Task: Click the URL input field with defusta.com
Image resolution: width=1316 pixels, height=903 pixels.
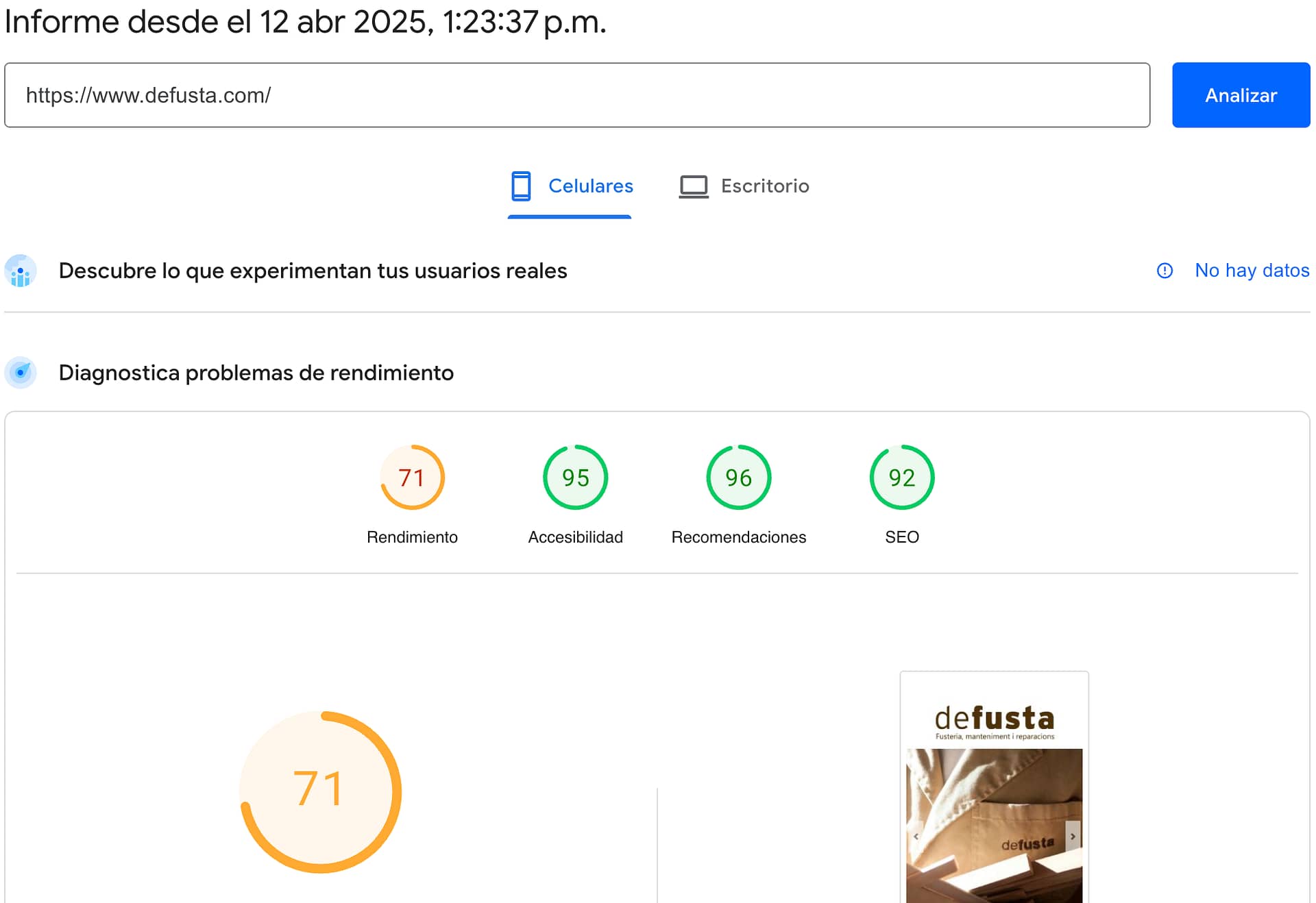Action: pos(577,95)
